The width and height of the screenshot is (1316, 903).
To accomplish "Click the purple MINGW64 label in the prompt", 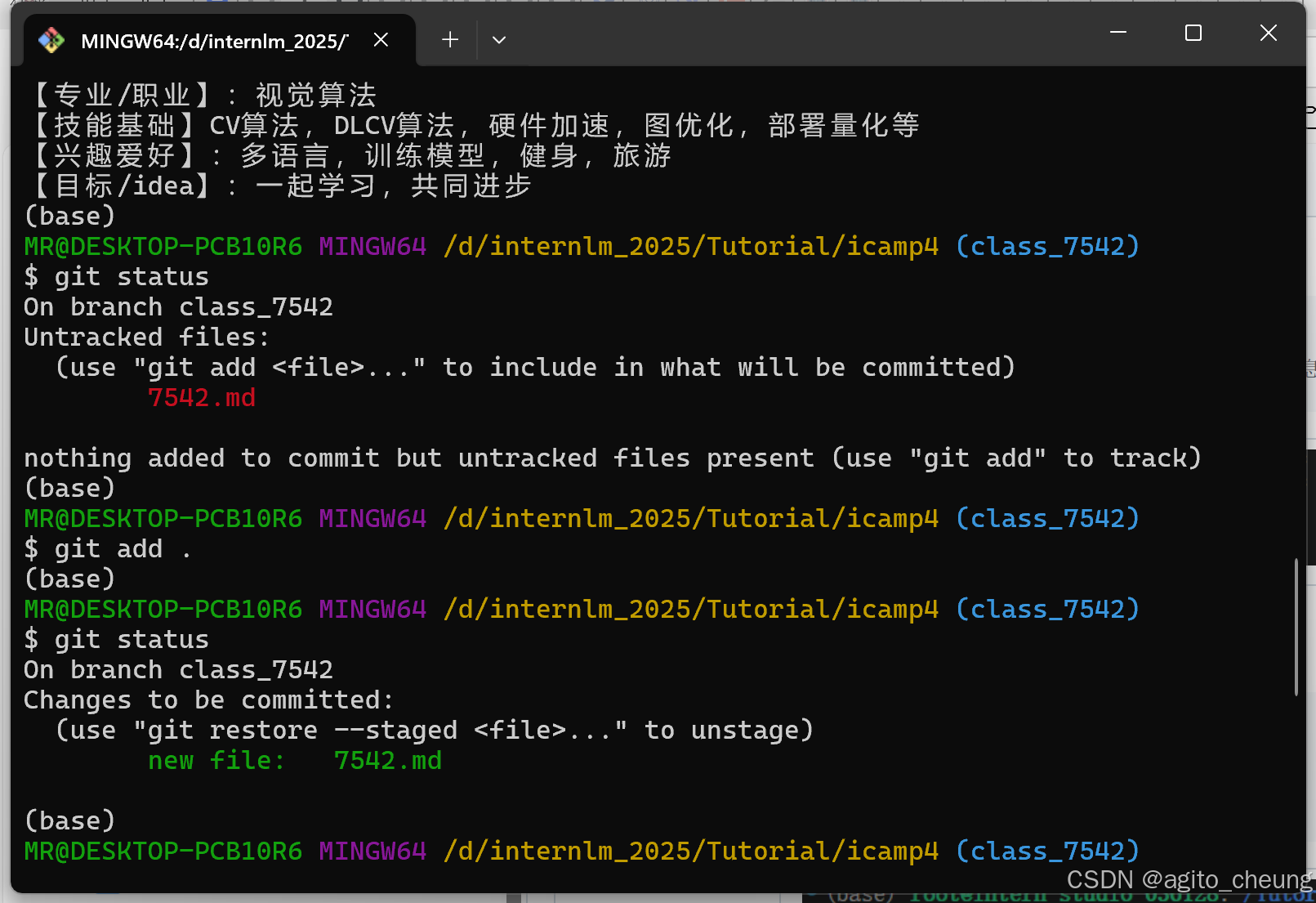I will [x=372, y=246].
